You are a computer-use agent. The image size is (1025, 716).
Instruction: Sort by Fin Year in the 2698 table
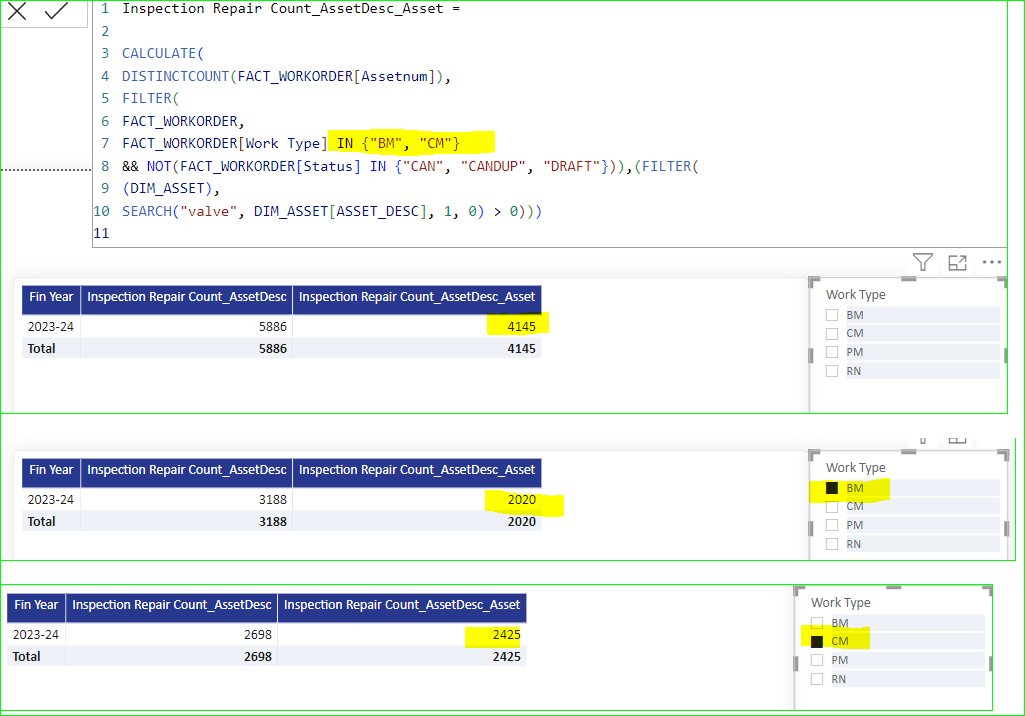(x=36, y=605)
